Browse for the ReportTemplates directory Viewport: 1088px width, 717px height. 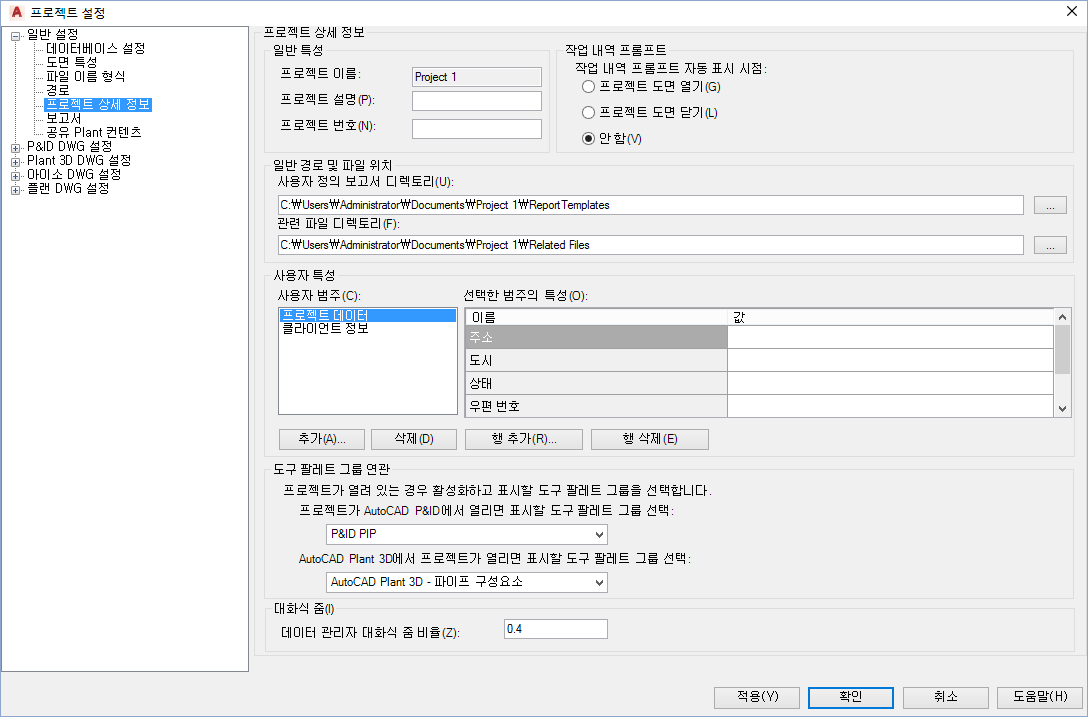(x=1050, y=205)
